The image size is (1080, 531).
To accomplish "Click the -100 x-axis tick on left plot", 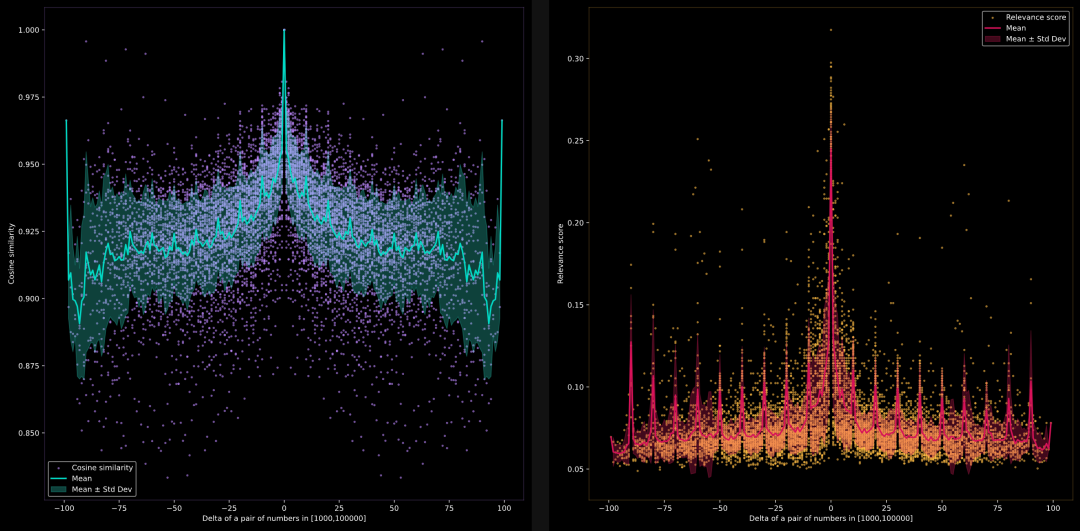I will 65,506.
